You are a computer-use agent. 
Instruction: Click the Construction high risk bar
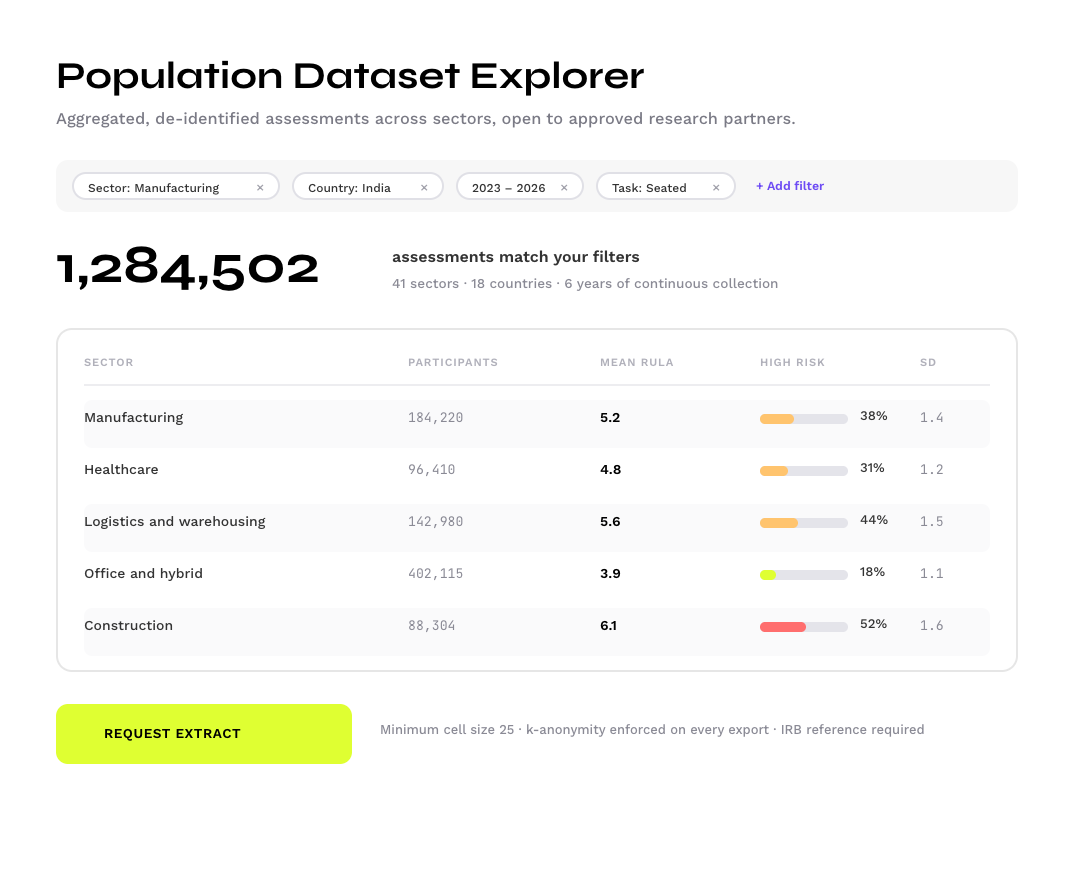(x=804, y=627)
